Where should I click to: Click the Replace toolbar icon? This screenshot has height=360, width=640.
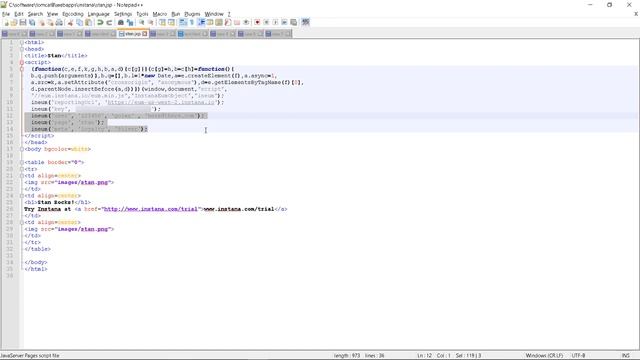[x=130, y=22]
